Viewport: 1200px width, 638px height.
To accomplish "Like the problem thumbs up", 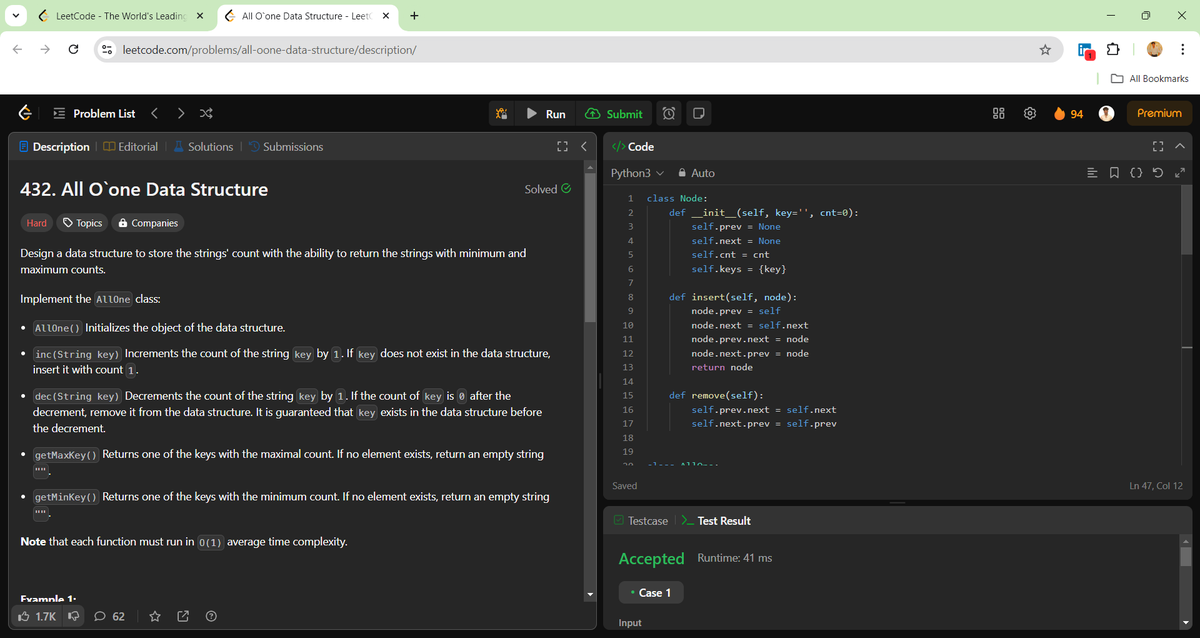I will pyautogui.click(x=38, y=616).
